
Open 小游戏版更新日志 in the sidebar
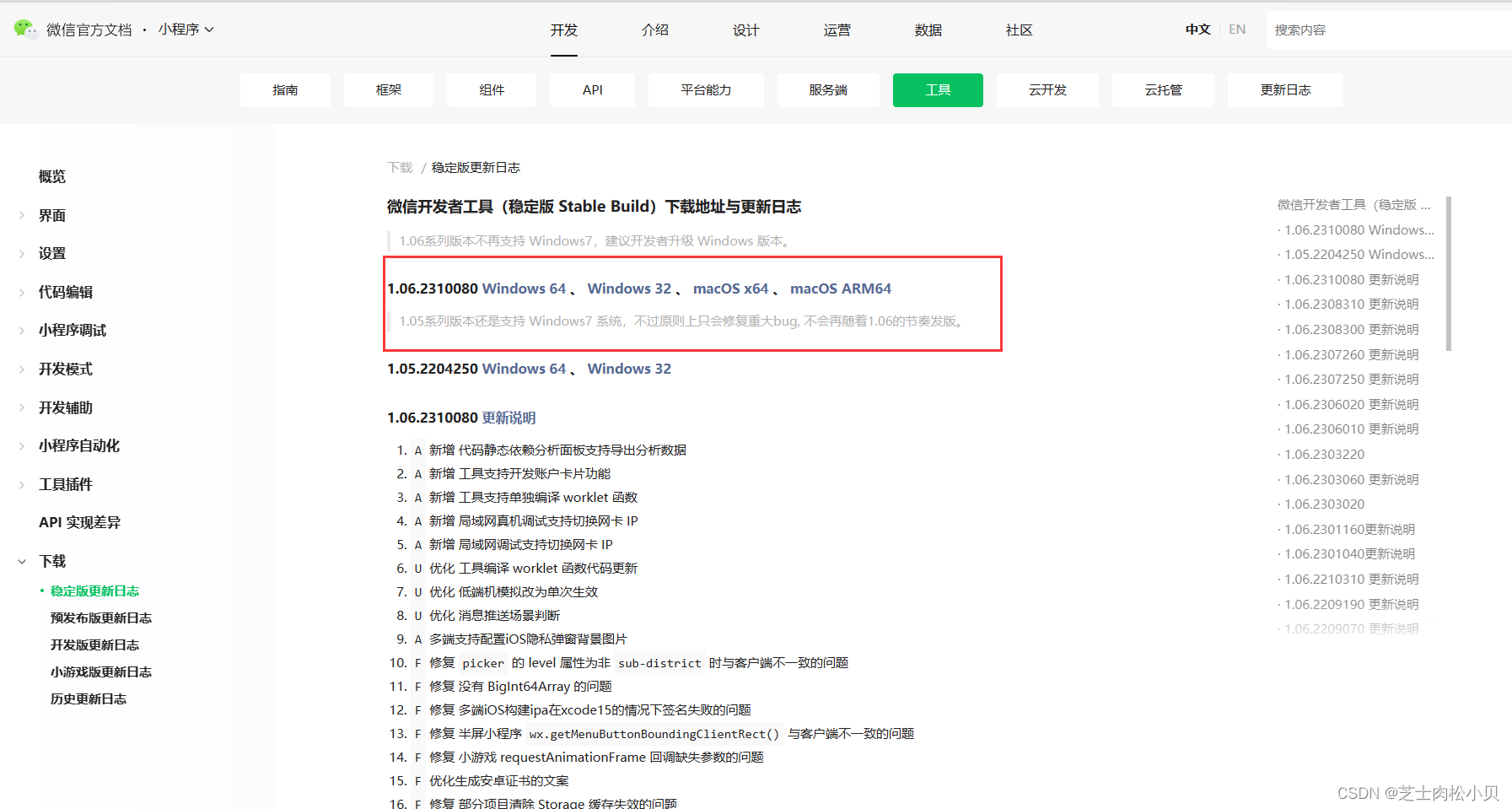tap(101, 672)
